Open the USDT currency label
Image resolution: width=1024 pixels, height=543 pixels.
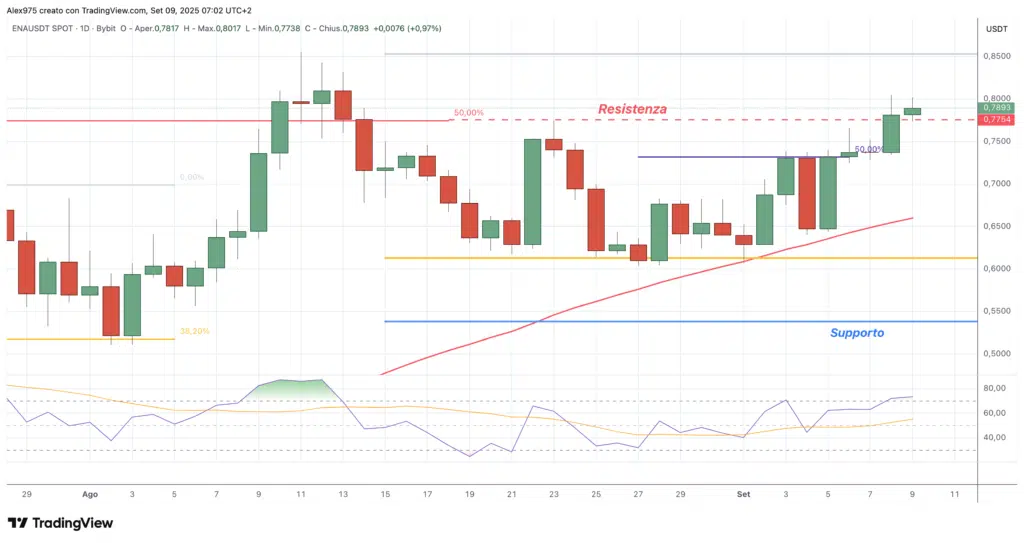996,29
